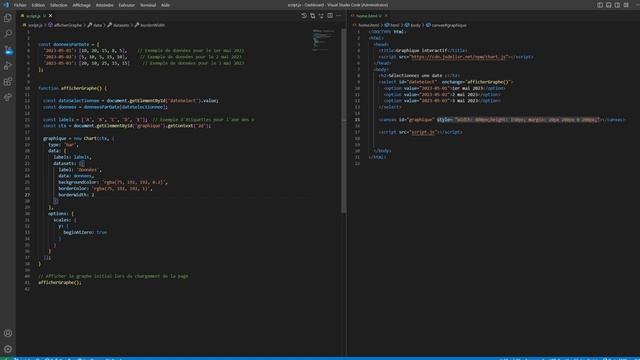Open the Sélection menu
Screen dimensions: 640x360
[x=59, y=5]
